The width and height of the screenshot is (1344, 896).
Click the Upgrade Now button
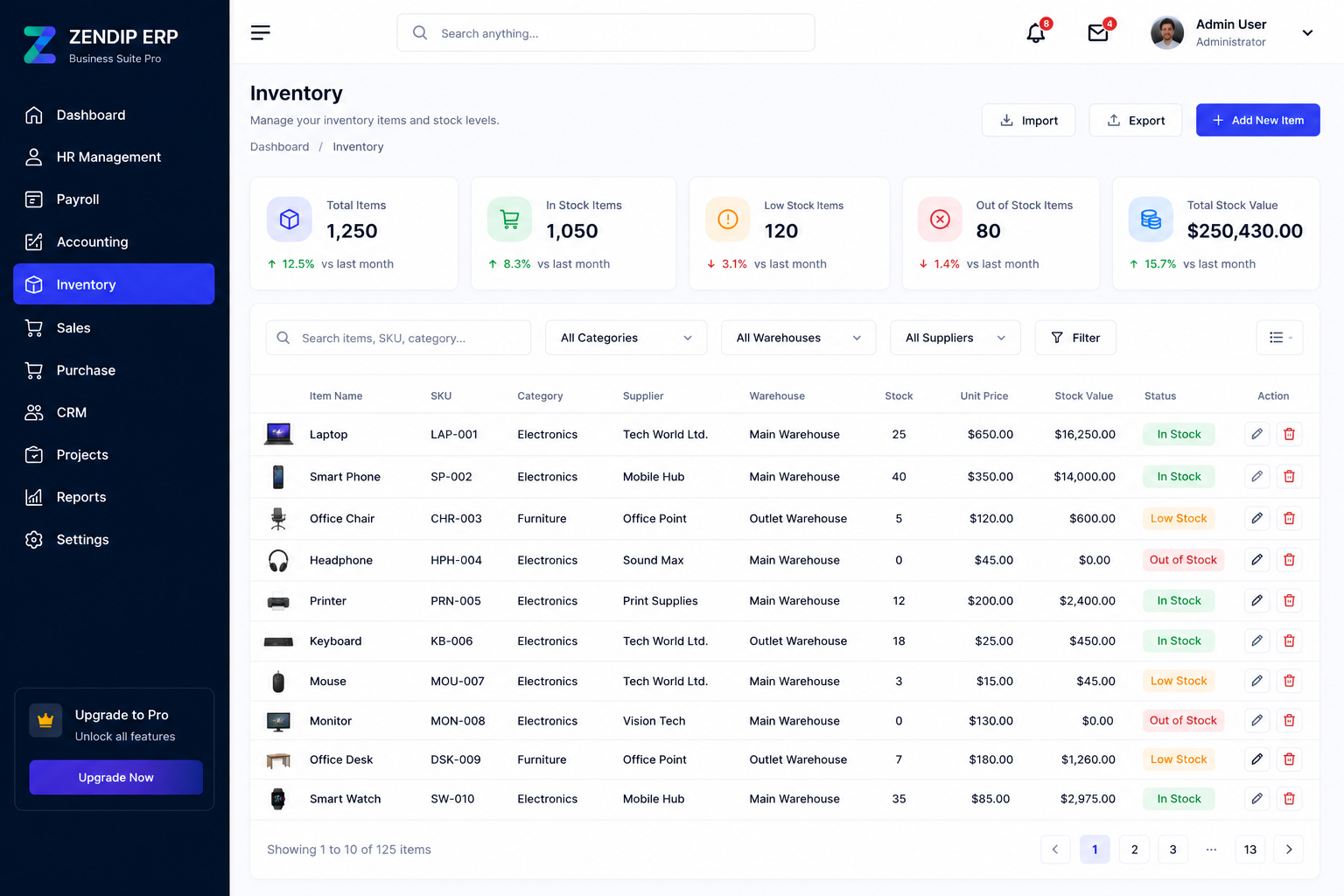pos(115,777)
